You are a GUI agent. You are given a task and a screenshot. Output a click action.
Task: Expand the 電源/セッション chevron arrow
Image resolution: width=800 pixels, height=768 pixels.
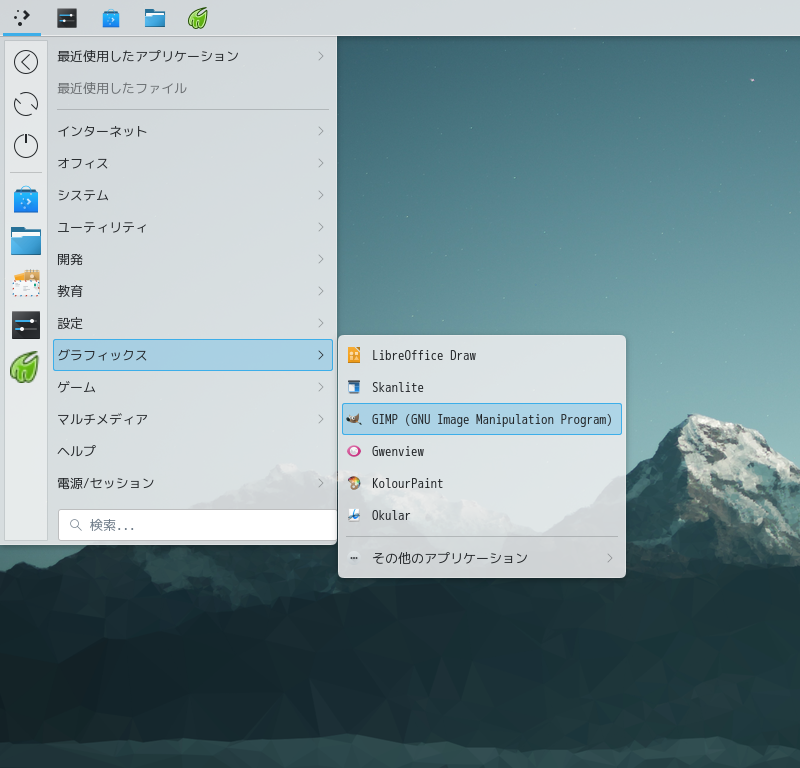pyautogui.click(x=321, y=483)
